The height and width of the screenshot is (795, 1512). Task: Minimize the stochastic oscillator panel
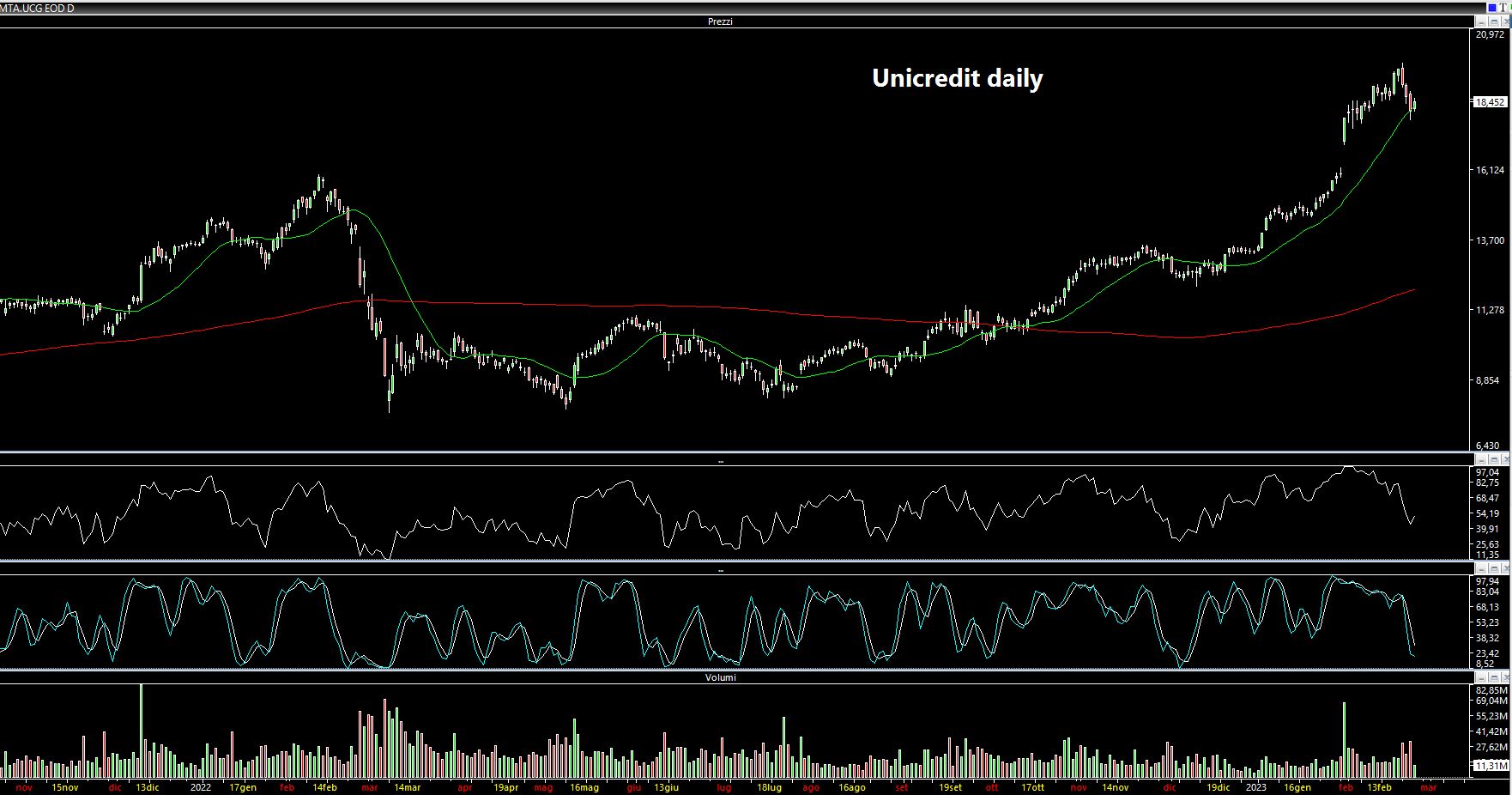[x=1481, y=568]
